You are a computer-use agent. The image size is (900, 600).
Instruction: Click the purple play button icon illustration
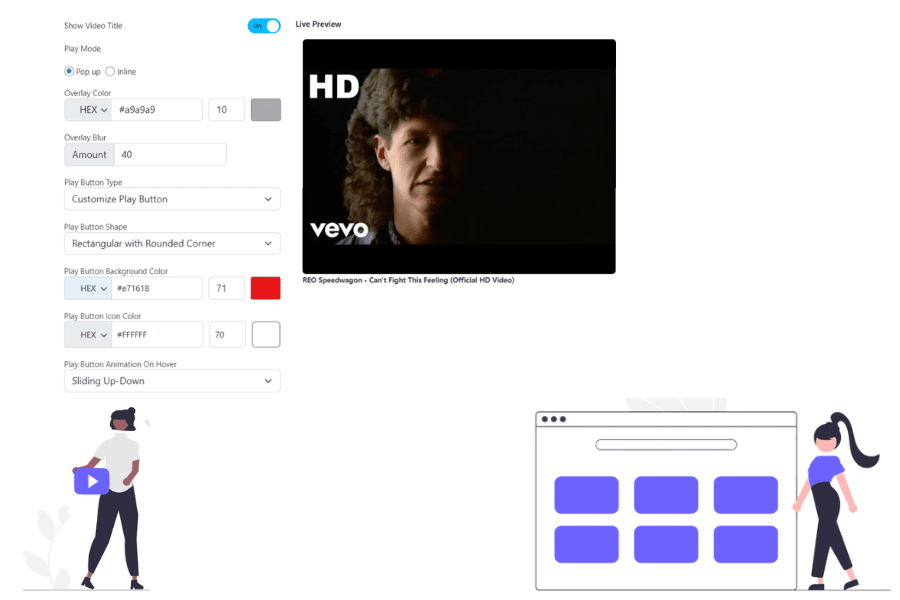point(91,482)
